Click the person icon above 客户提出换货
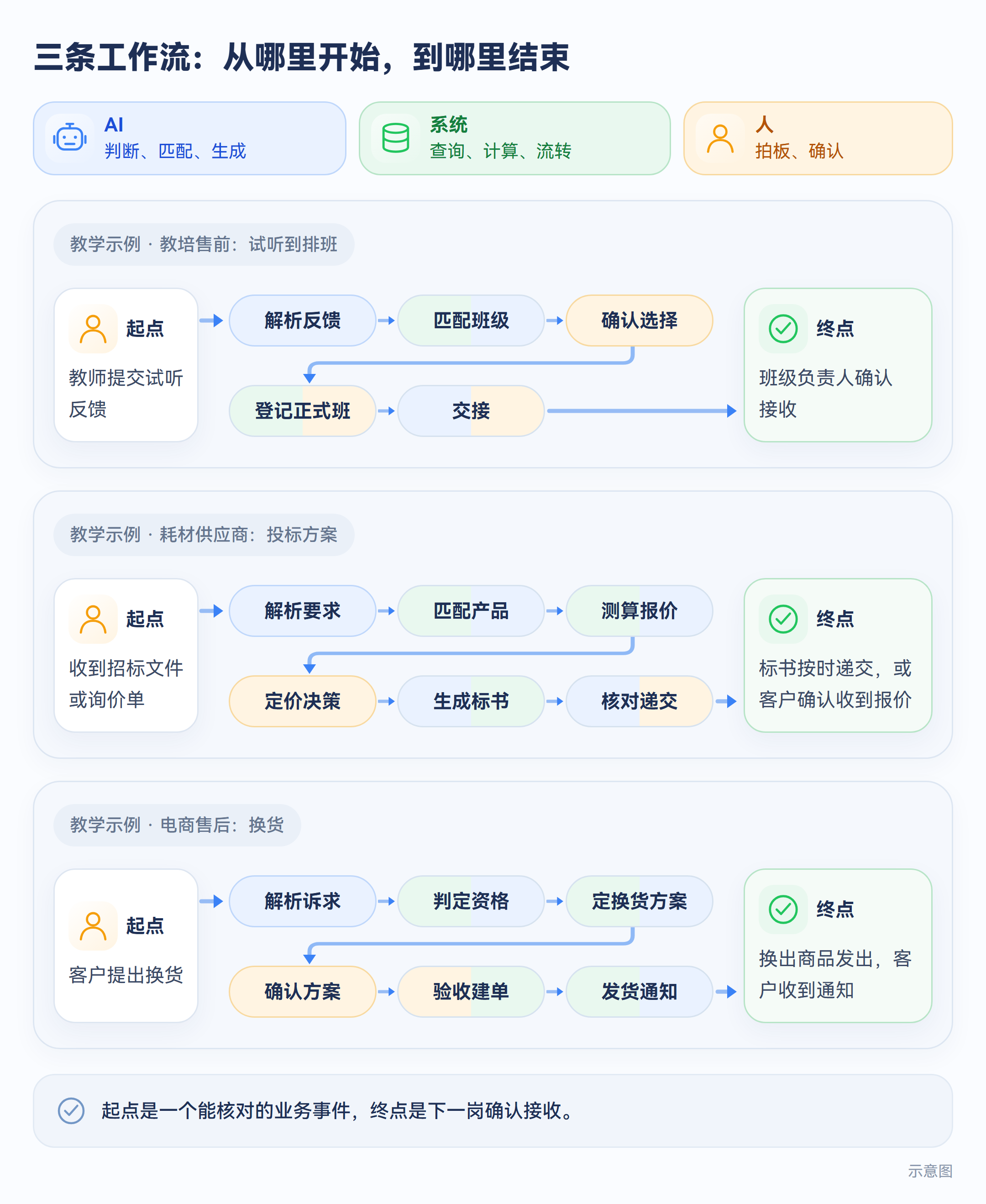Image resolution: width=986 pixels, height=1204 pixels. point(93,926)
